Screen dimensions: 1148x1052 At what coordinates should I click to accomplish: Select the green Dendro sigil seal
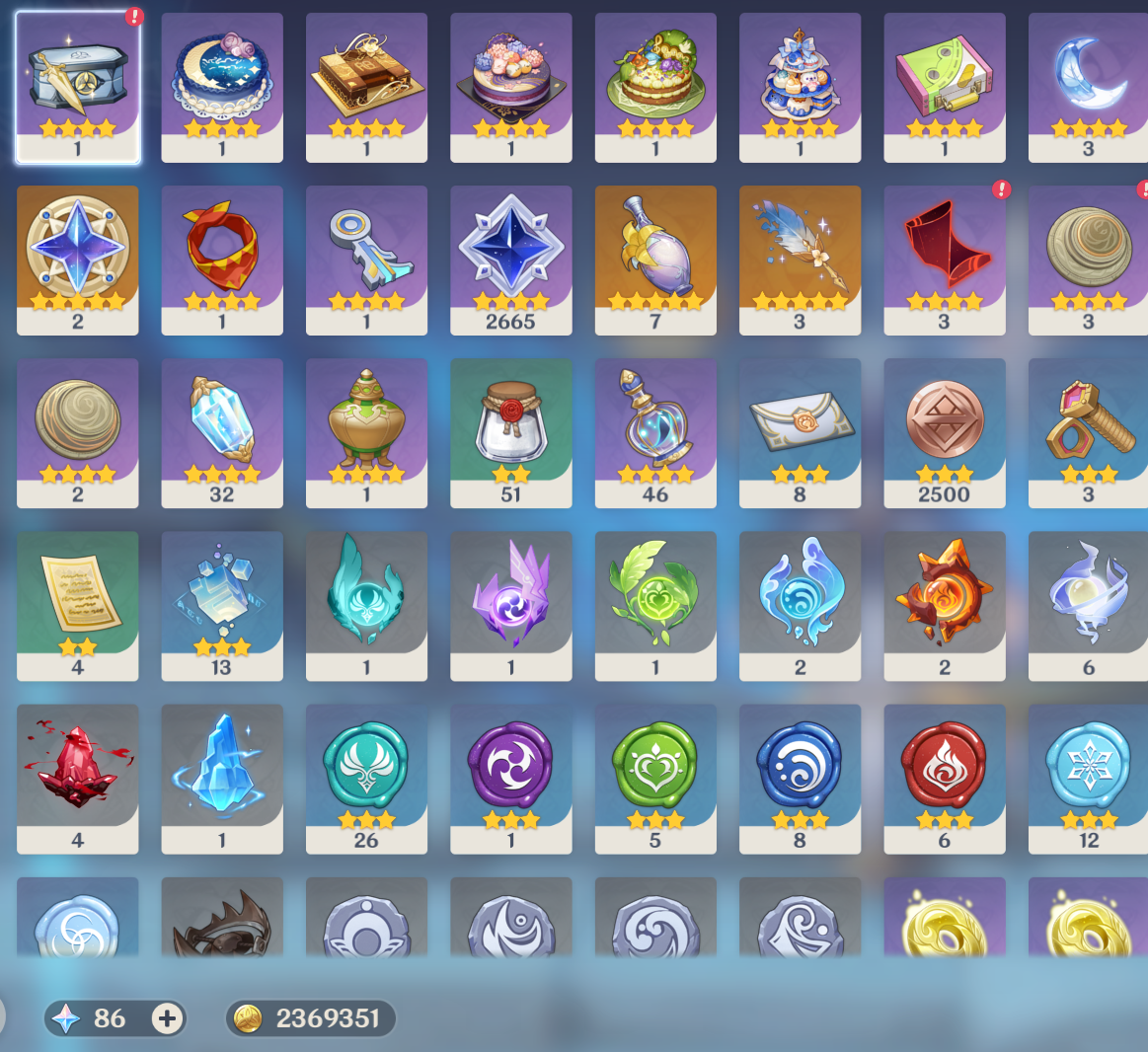[656, 779]
